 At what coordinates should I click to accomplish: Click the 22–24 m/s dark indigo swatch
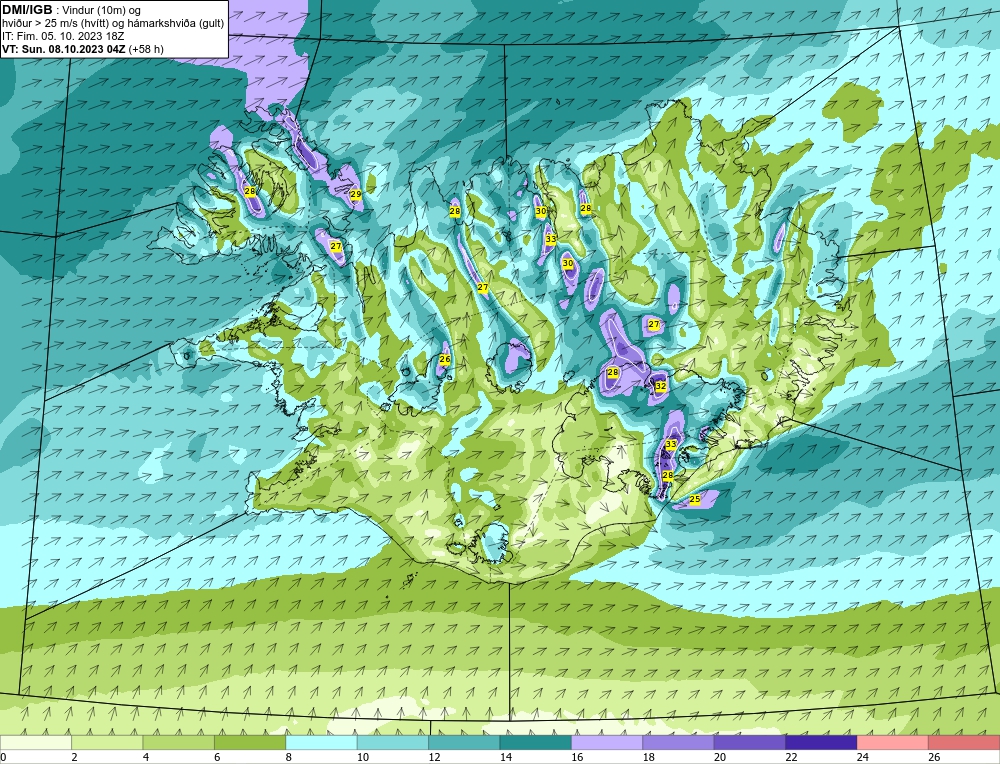(x=821, y=742)
